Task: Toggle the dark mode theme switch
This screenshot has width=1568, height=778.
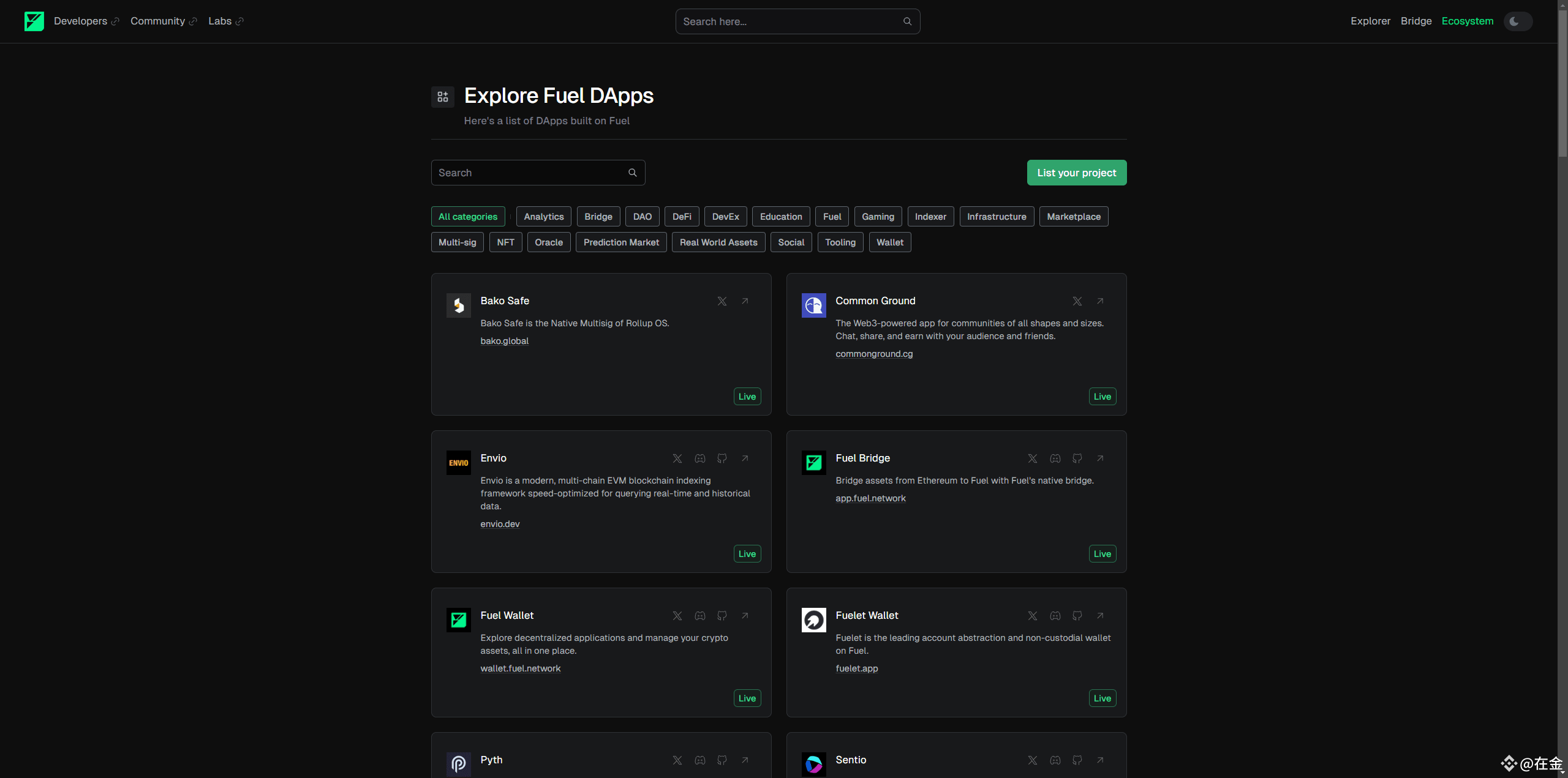Action: click(1517, 21)
